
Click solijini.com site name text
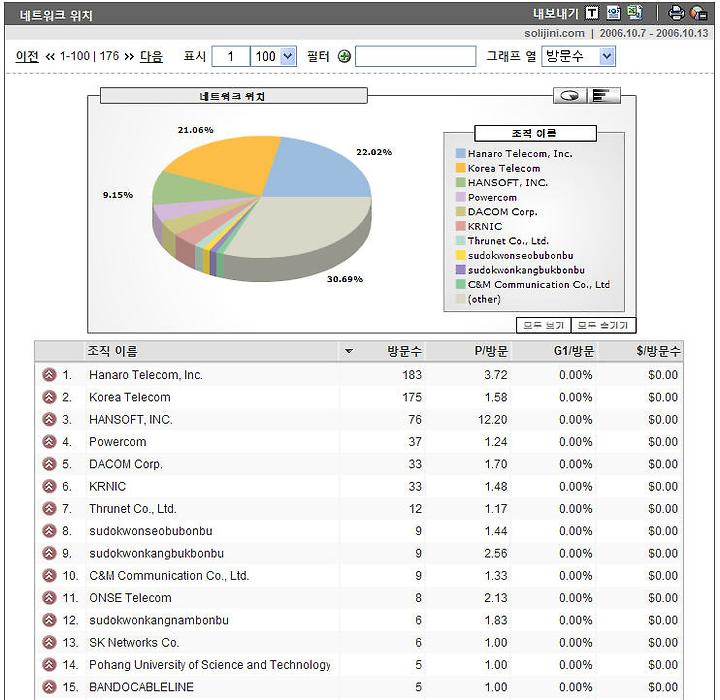point(554,33)
